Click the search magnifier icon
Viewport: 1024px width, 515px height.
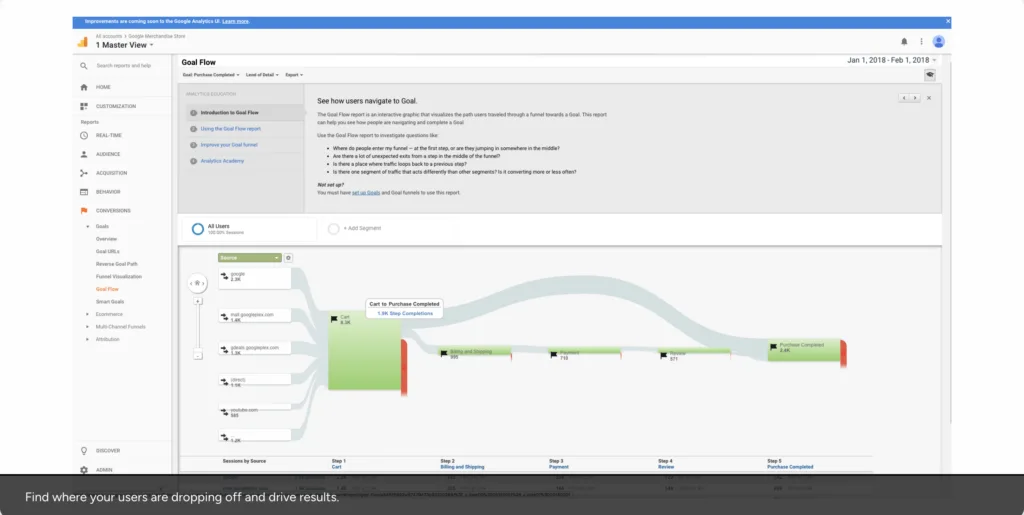(84, 66)
